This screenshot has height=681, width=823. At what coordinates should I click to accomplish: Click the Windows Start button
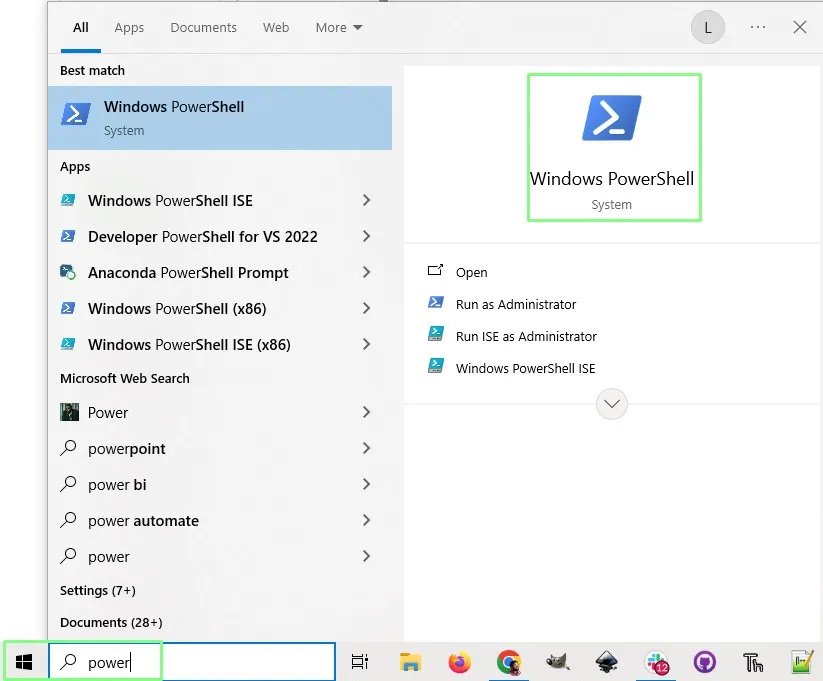click(24, 662)
